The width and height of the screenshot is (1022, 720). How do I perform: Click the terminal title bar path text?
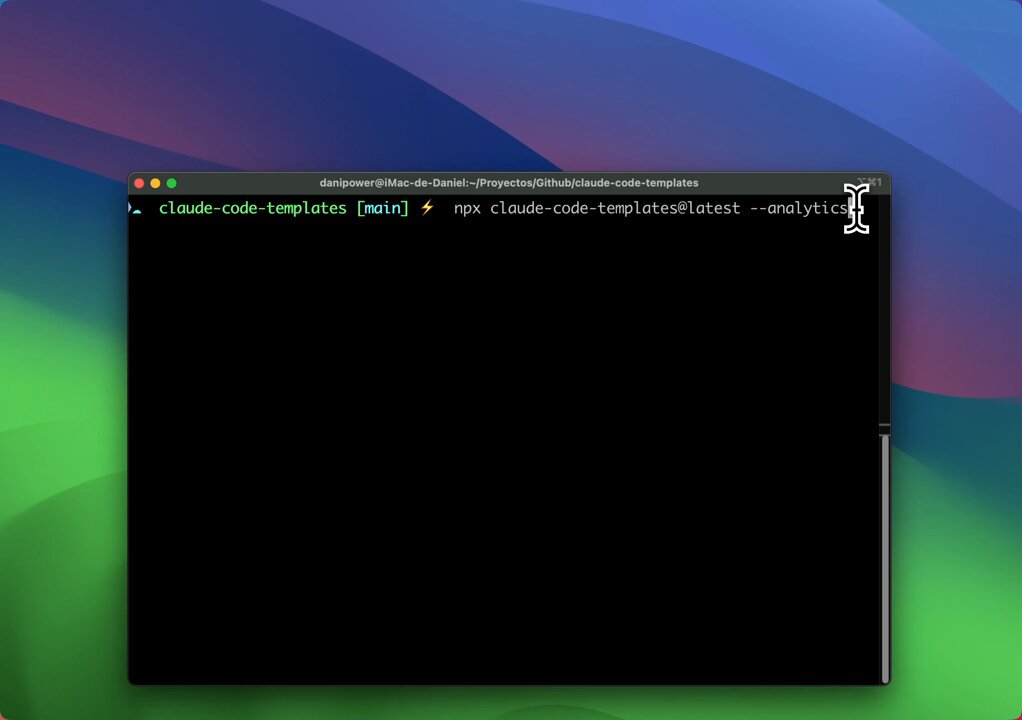(x=508, y=183)
